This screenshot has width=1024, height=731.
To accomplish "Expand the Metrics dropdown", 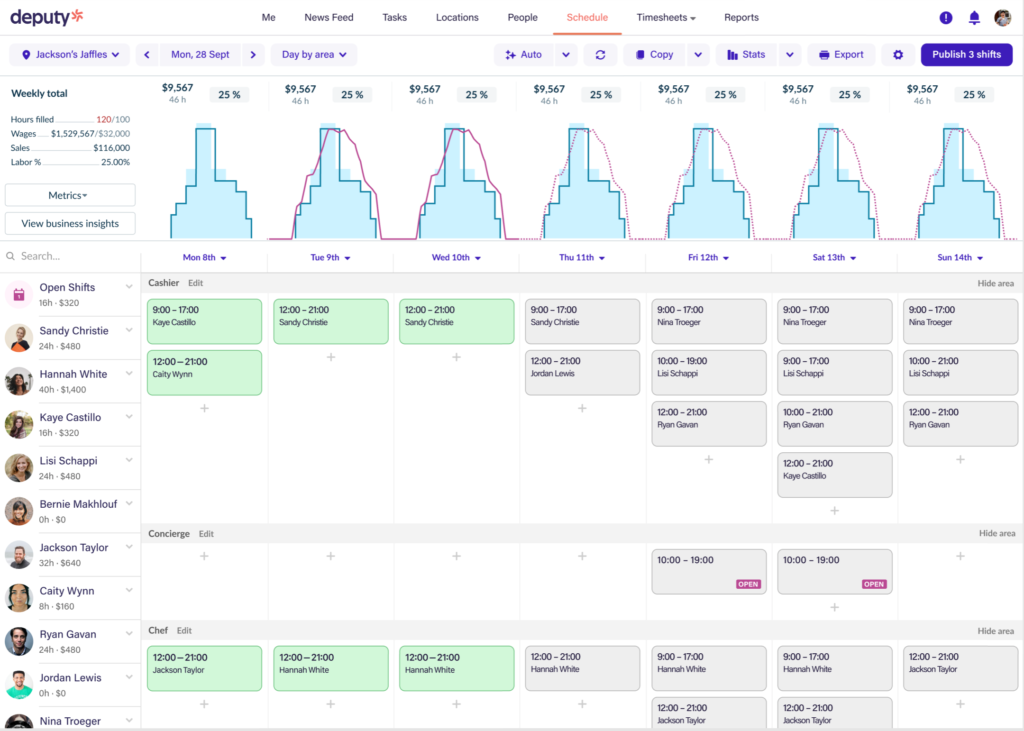I will click(70, 195).
